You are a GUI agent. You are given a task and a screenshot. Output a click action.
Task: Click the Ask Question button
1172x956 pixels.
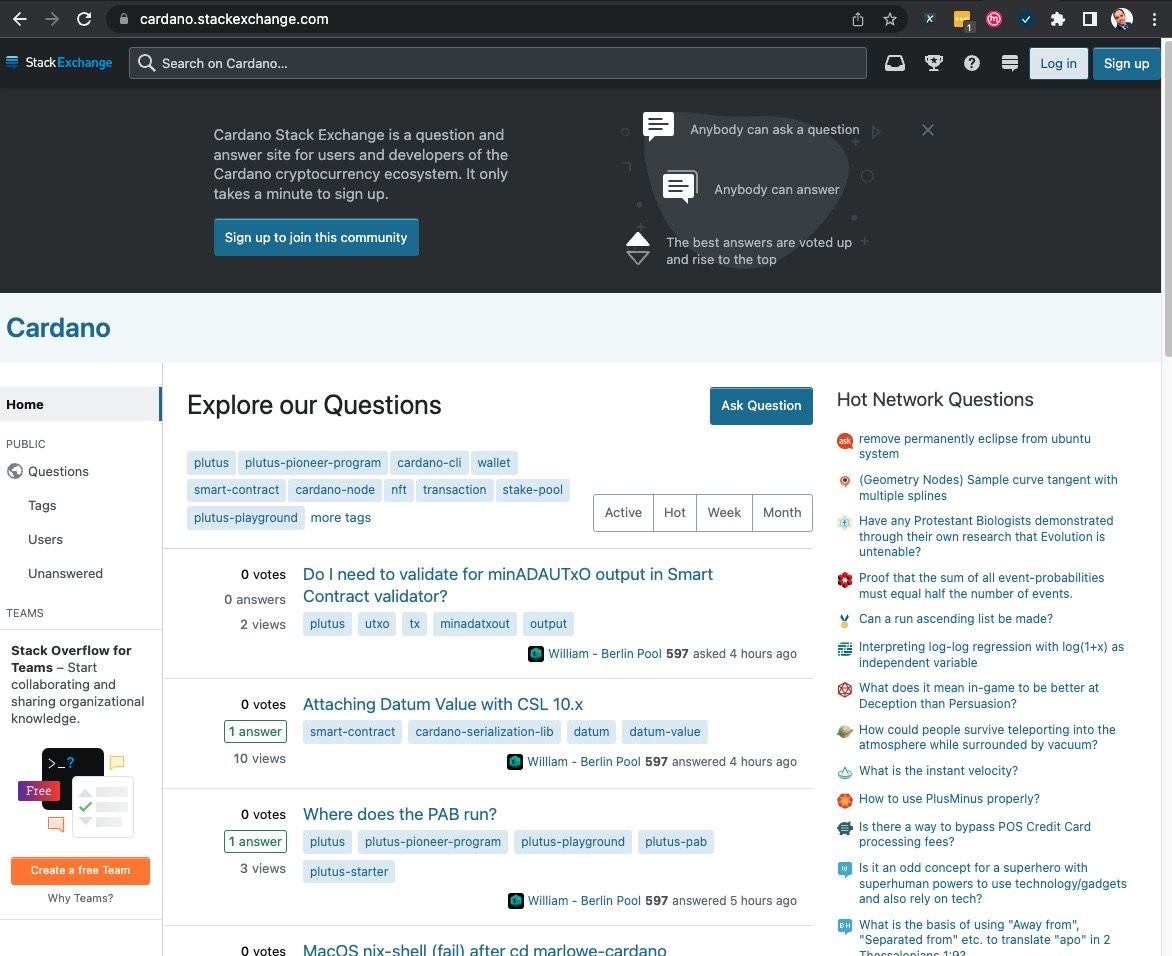coord(761,406)
